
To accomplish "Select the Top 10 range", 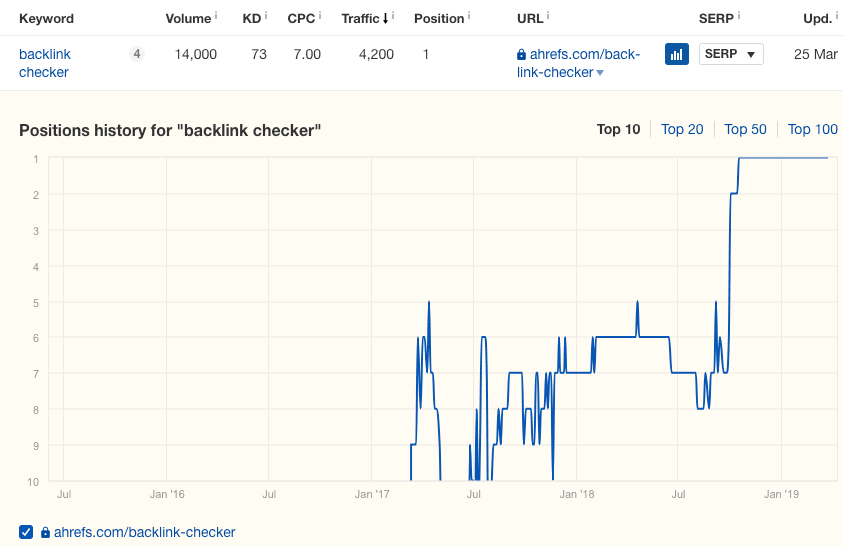I will [618, 129].
